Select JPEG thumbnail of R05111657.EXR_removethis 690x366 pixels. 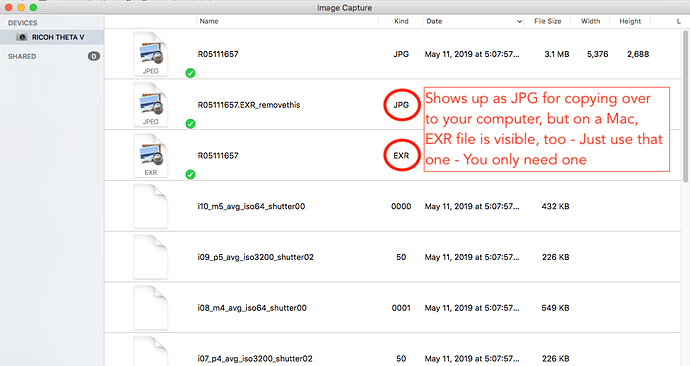click(x=151, y=105)
